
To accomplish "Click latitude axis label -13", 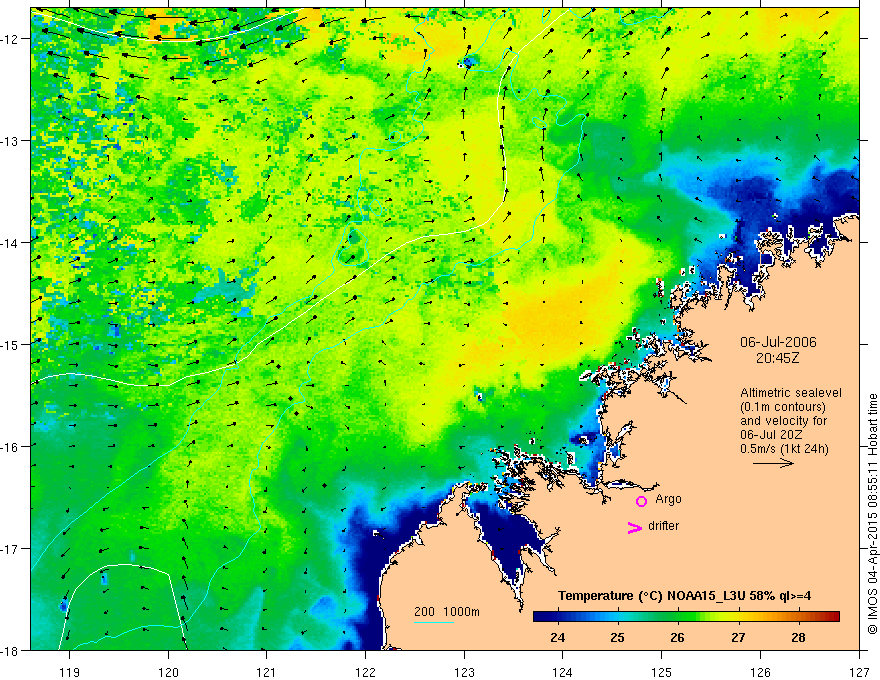I will [12, 141].
